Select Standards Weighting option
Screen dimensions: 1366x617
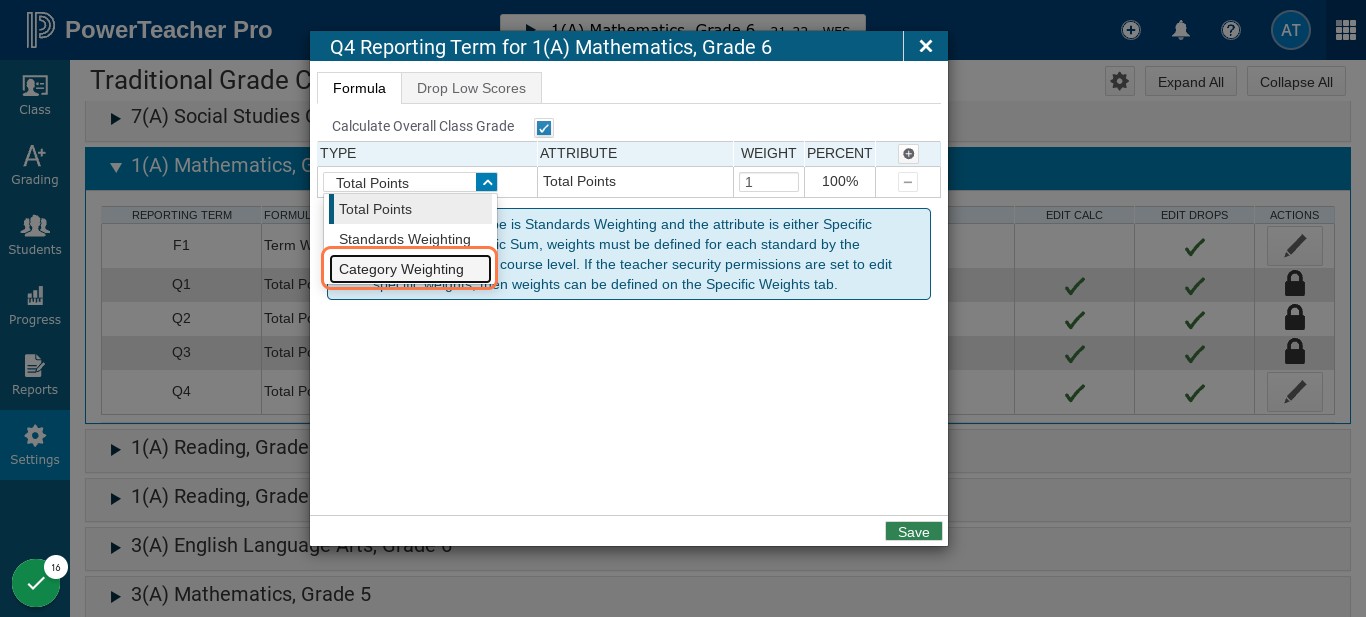410,239
